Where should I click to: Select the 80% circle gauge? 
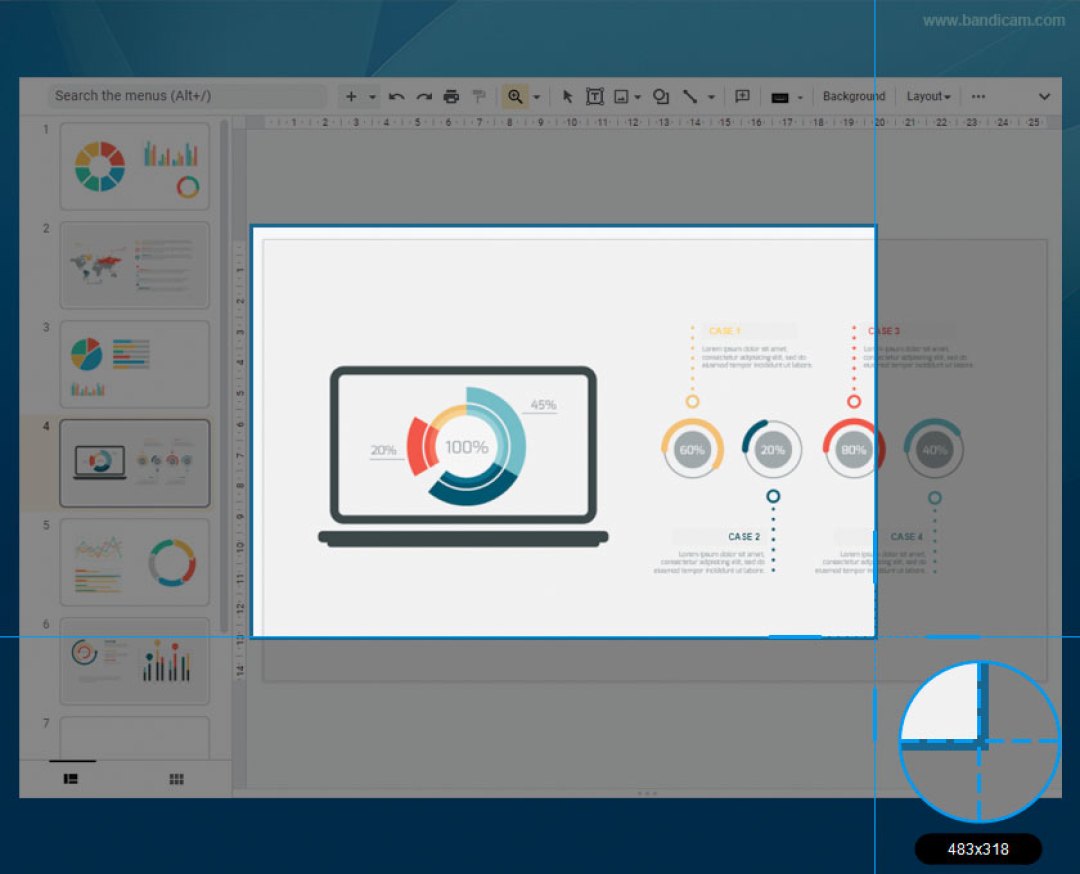853,449
